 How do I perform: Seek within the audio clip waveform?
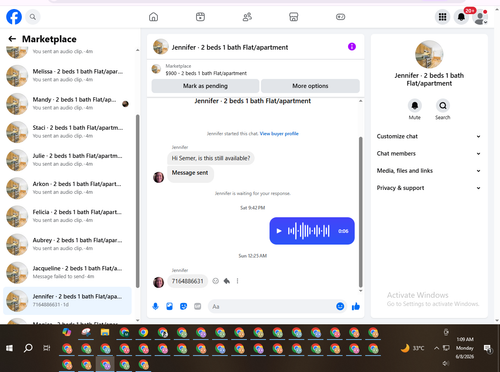(x=309, y=231)
